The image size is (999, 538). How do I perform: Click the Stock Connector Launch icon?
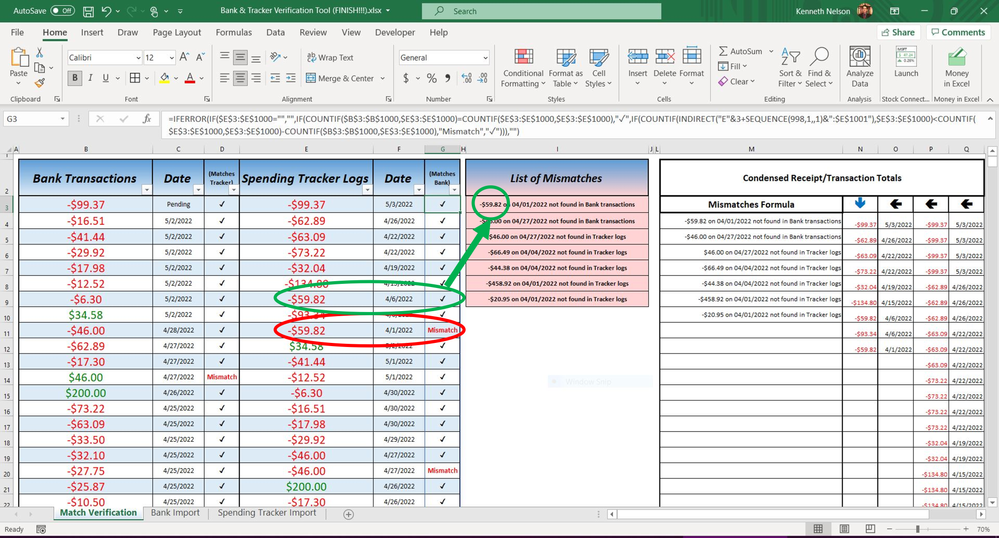[906, 57]
